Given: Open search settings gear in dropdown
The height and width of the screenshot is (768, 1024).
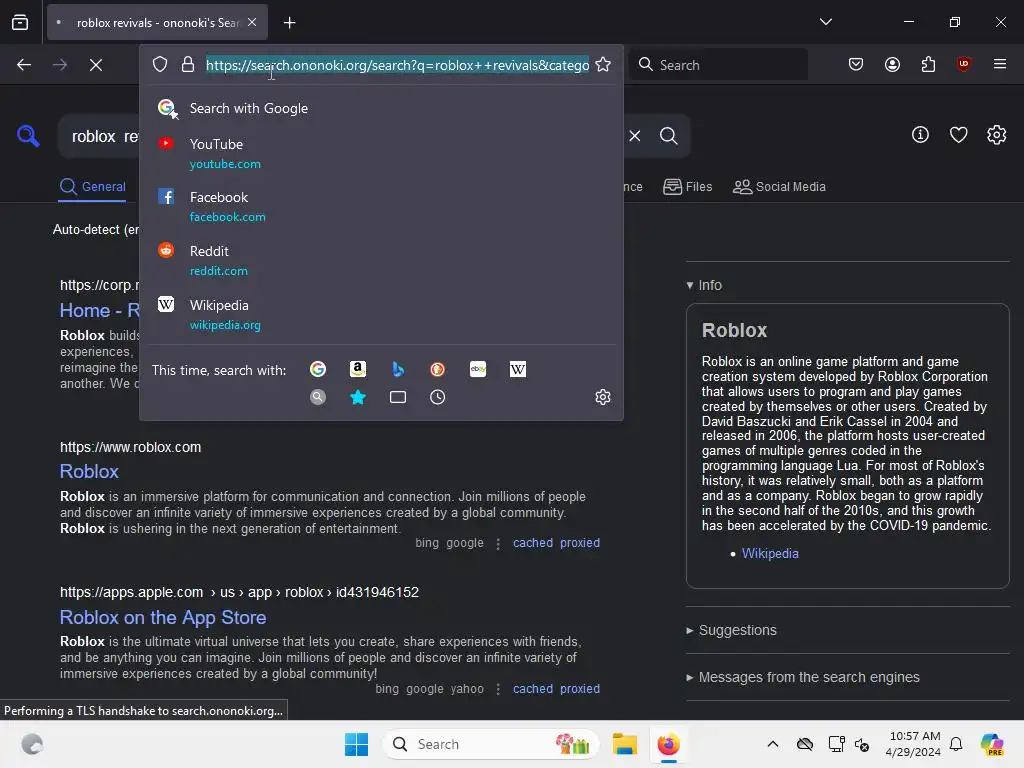Looking at the screenshot, I should pos(603,397).
